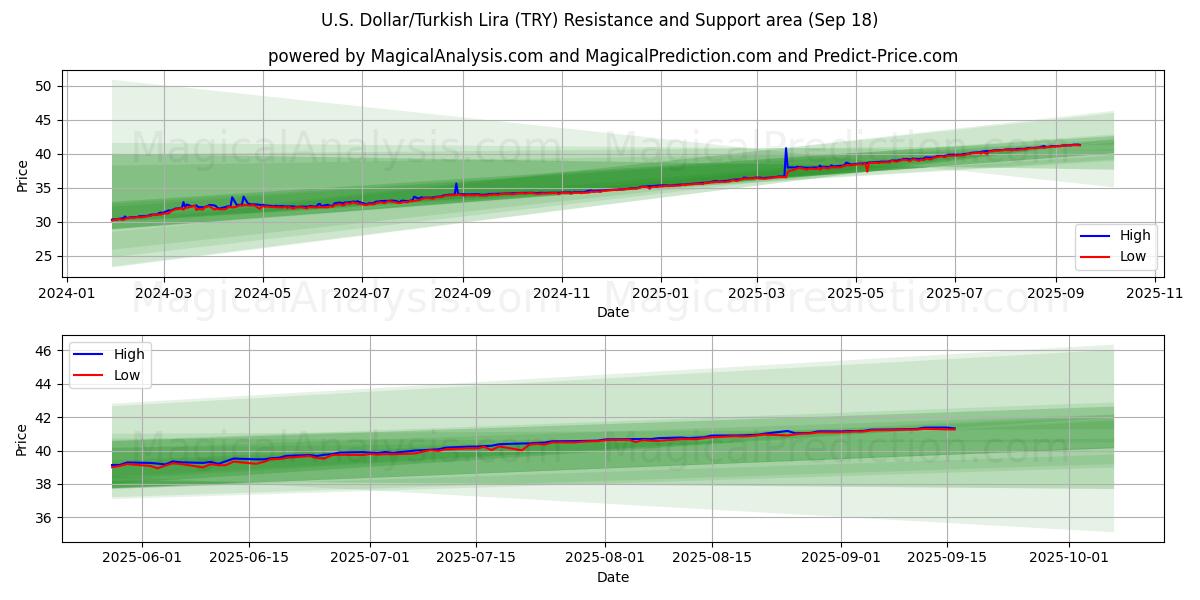Viewport: 1200px width, 600px height.
Task: Click the '2025-07' date tick label
Action: click(x=954, y=293)
